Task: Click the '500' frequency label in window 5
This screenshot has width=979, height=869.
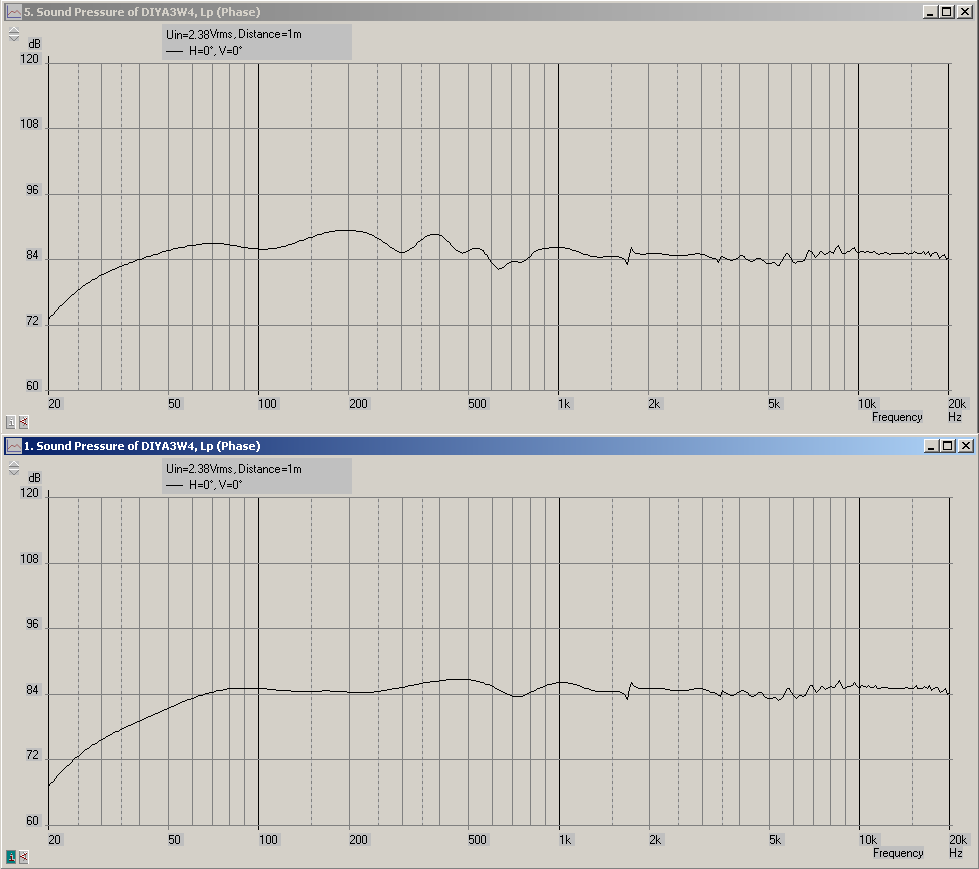Action: 477,404
